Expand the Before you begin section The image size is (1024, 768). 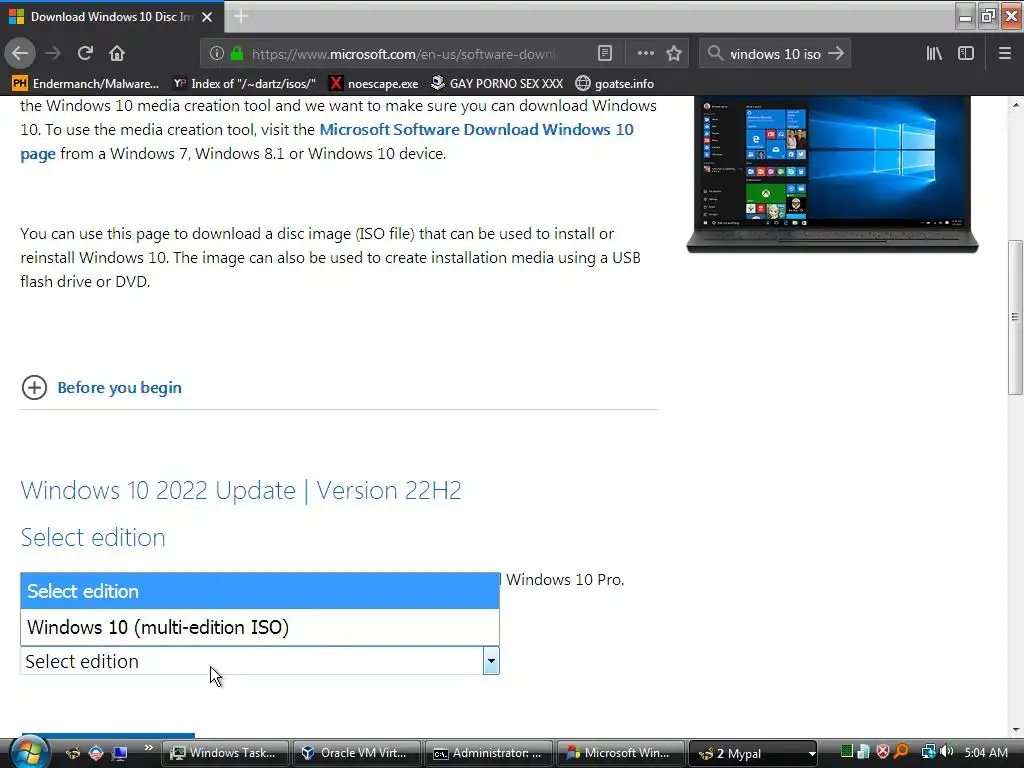(x=34, y=387)
